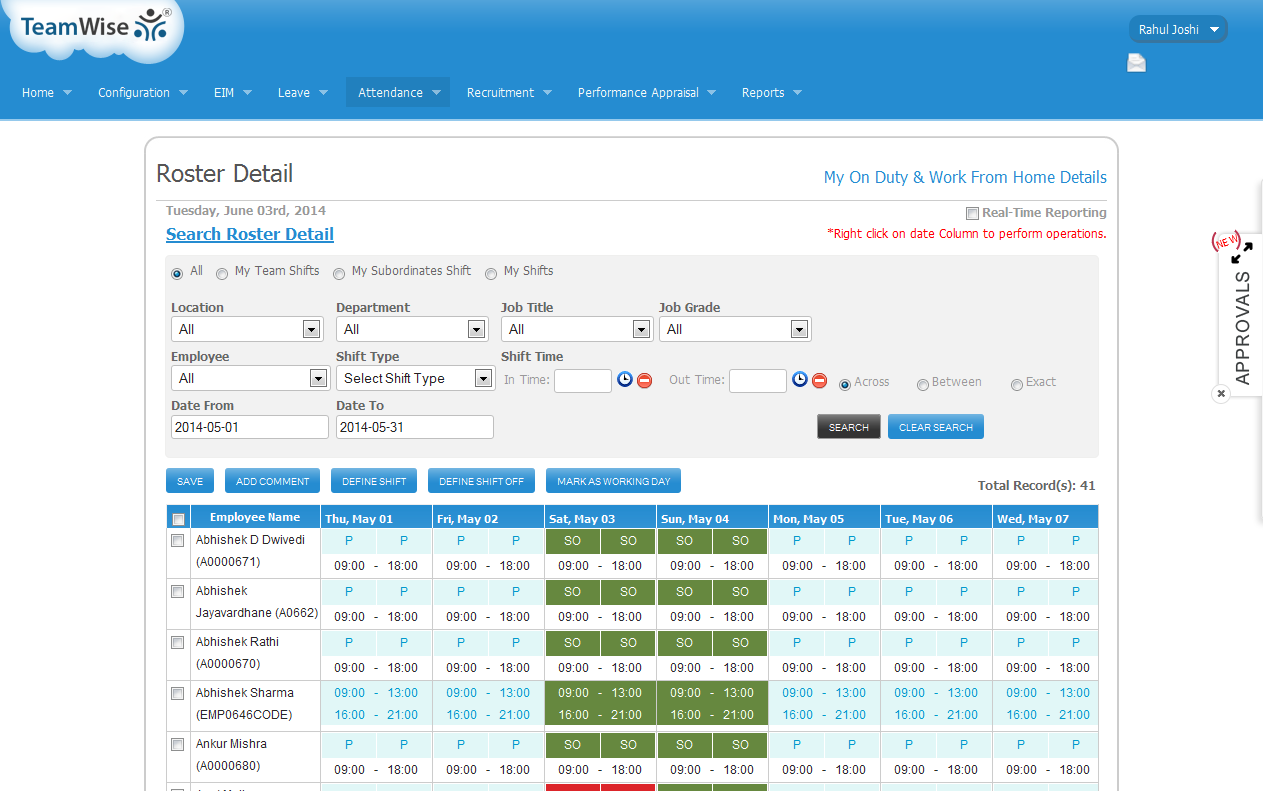
Task: Expand the Shift Type dropdown
Action: [415, 378]
